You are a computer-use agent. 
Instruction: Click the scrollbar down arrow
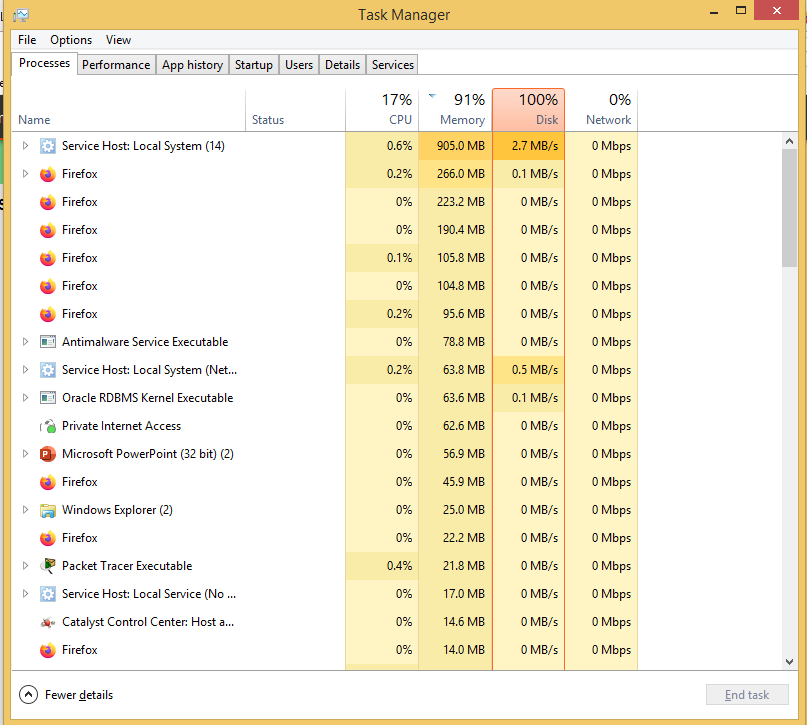pos(790,662)
